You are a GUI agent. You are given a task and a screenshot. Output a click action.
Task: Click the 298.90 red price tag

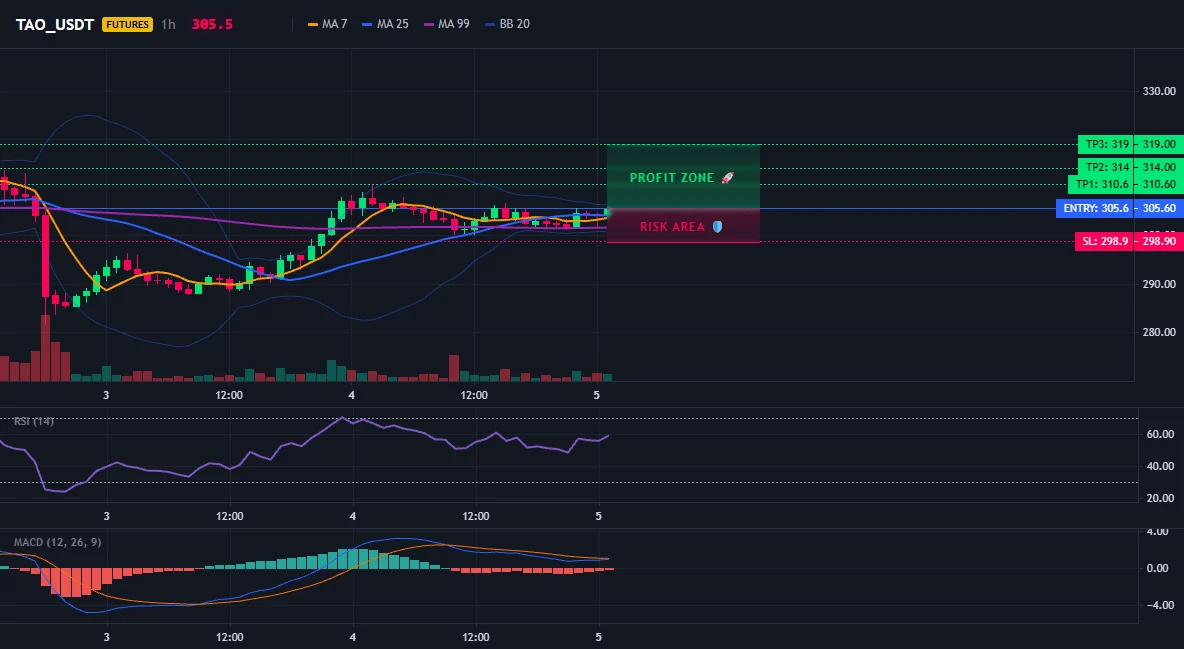click(x=1159, y=241)
